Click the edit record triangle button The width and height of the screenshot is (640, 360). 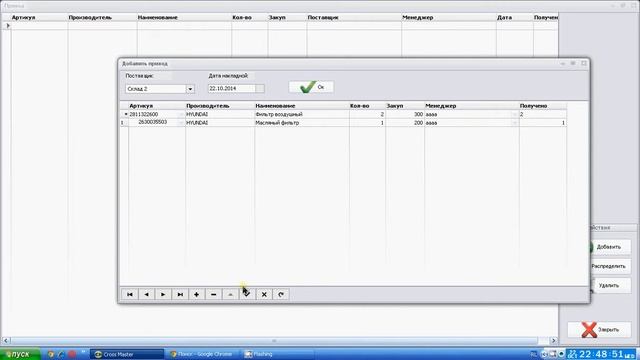click(230, 294)
